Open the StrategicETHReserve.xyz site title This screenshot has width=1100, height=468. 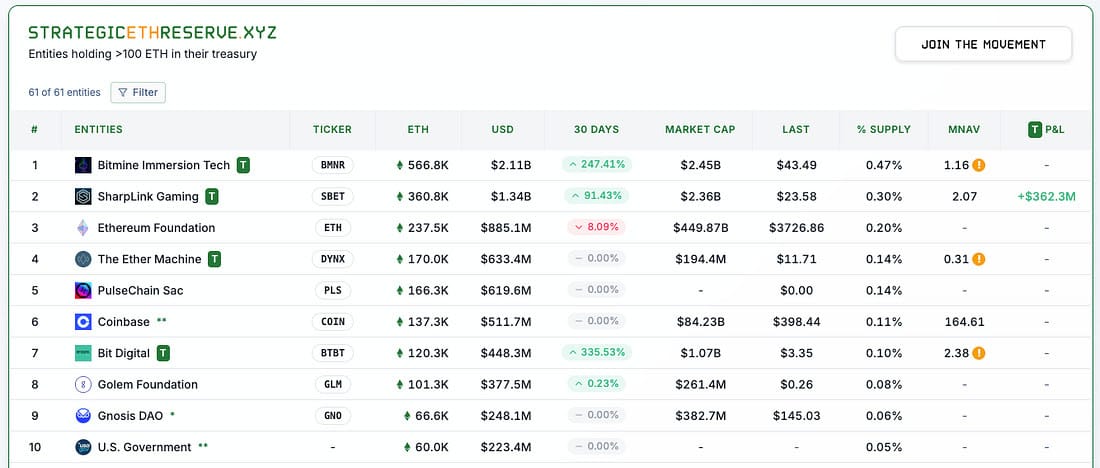152,32
